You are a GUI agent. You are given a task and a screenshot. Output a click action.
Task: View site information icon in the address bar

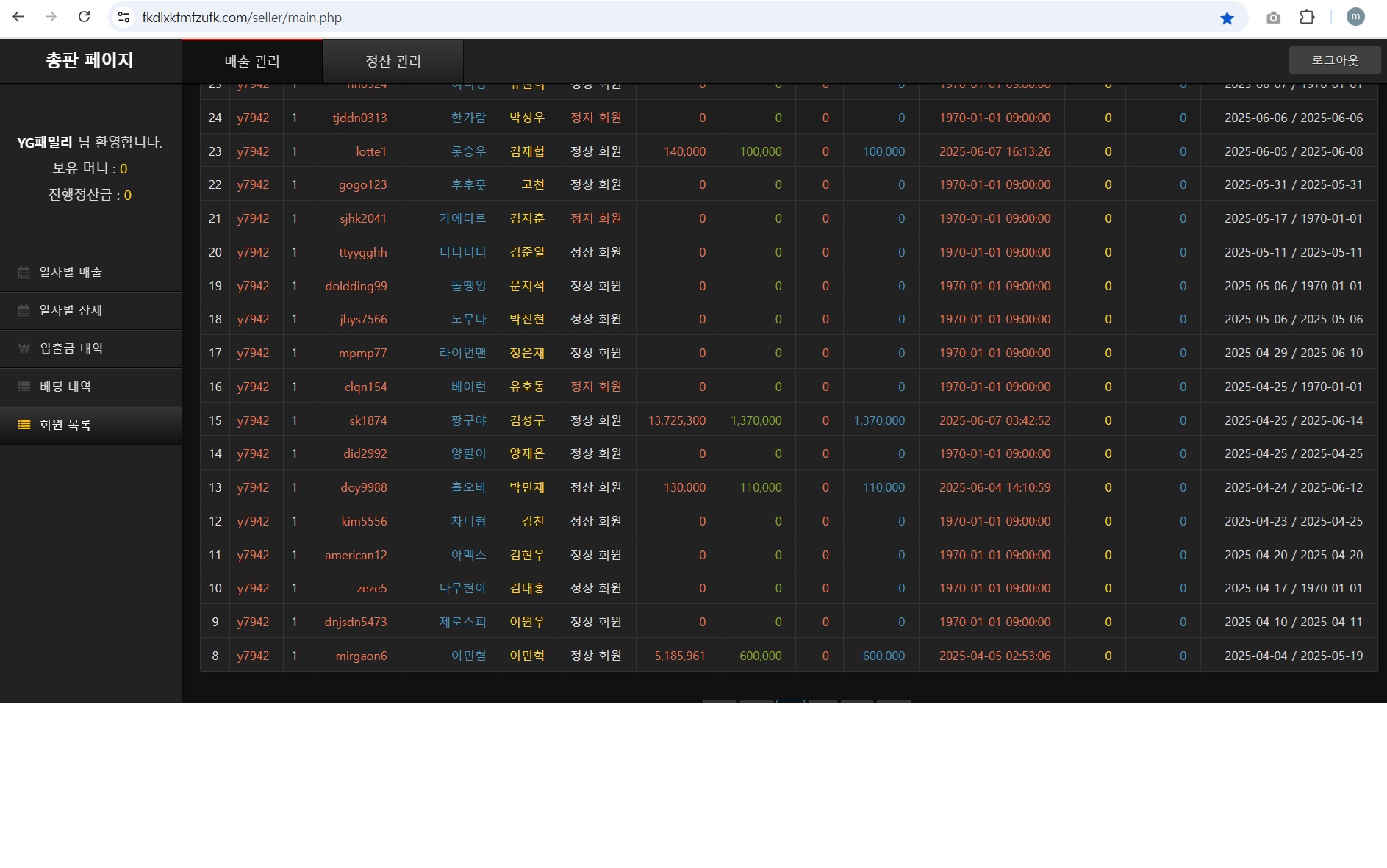tap(123, 18)
